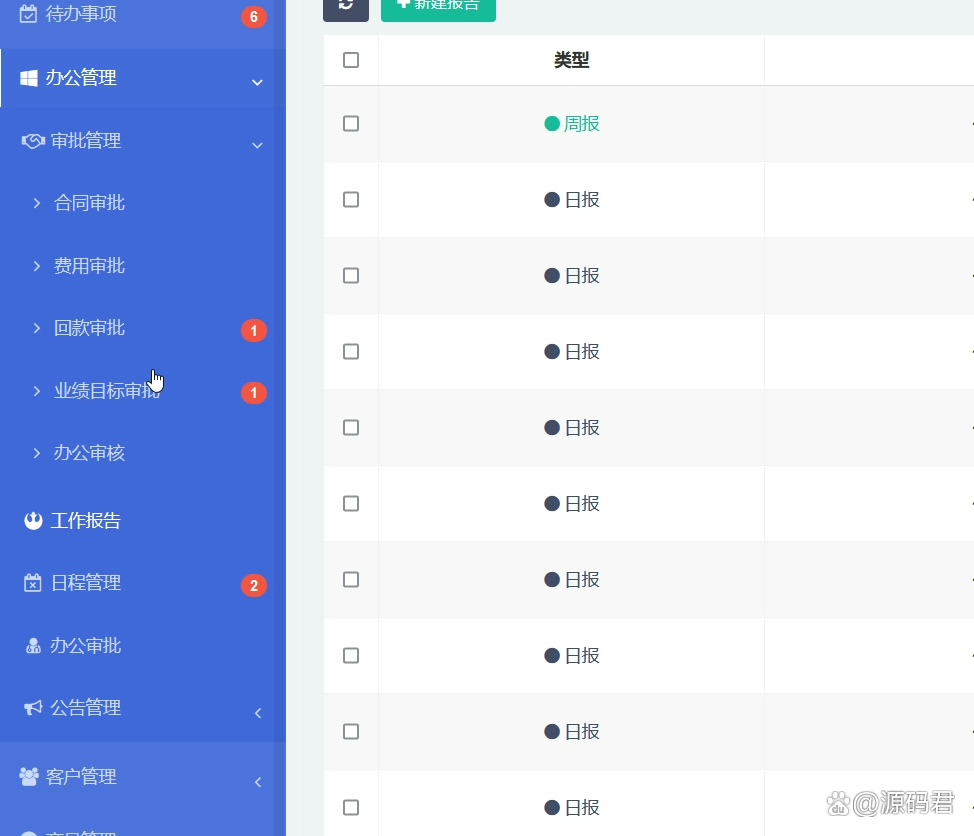
Task: Click the 公告管理 megaphone icon
Action: click(33, 708)
